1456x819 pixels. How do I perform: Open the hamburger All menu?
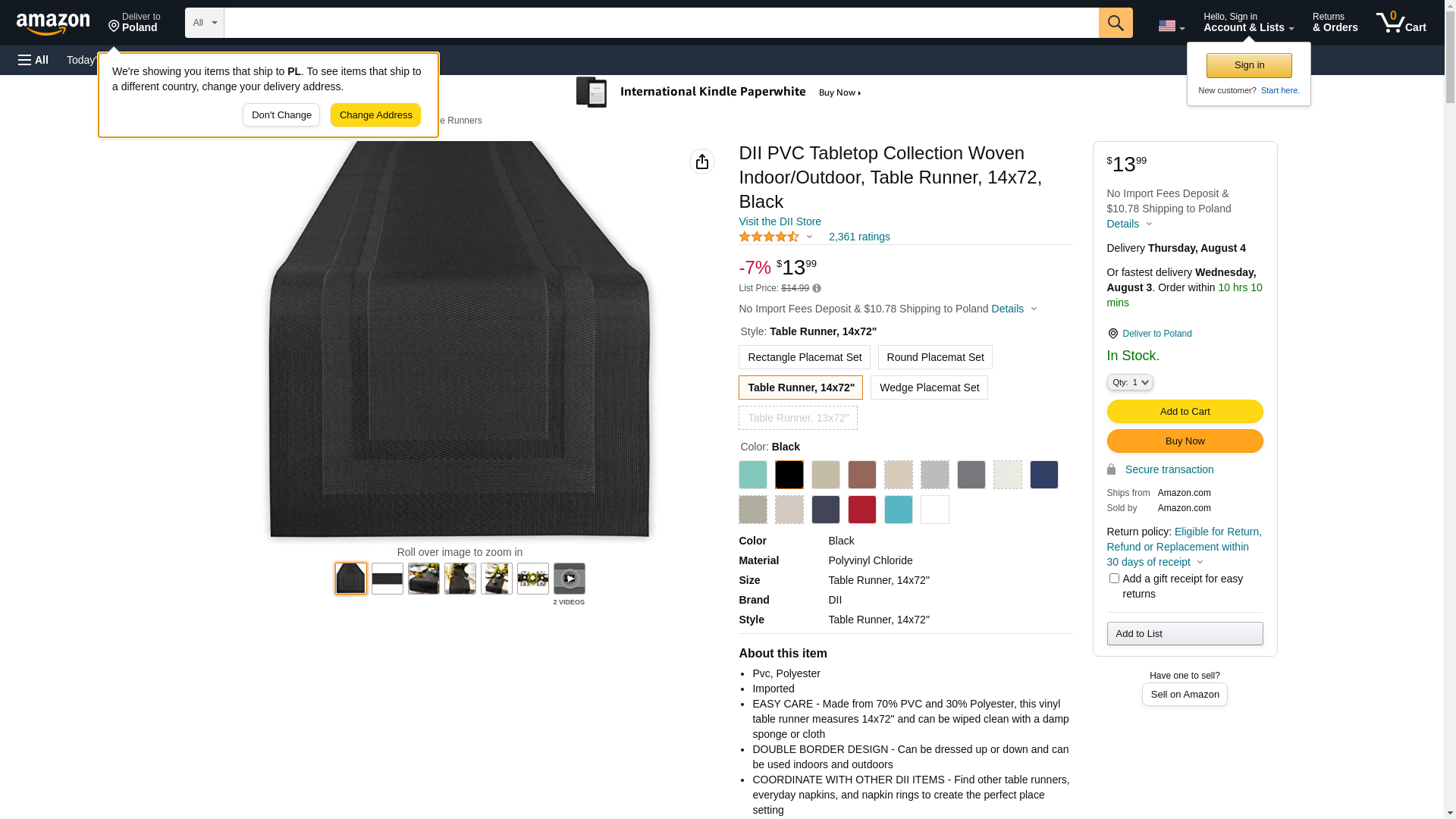33,60
